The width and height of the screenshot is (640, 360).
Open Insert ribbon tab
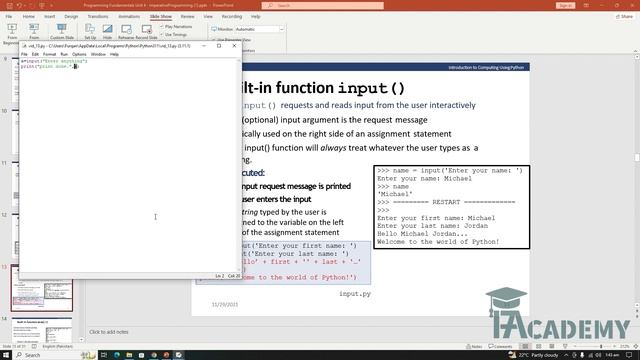coord(49,17)
